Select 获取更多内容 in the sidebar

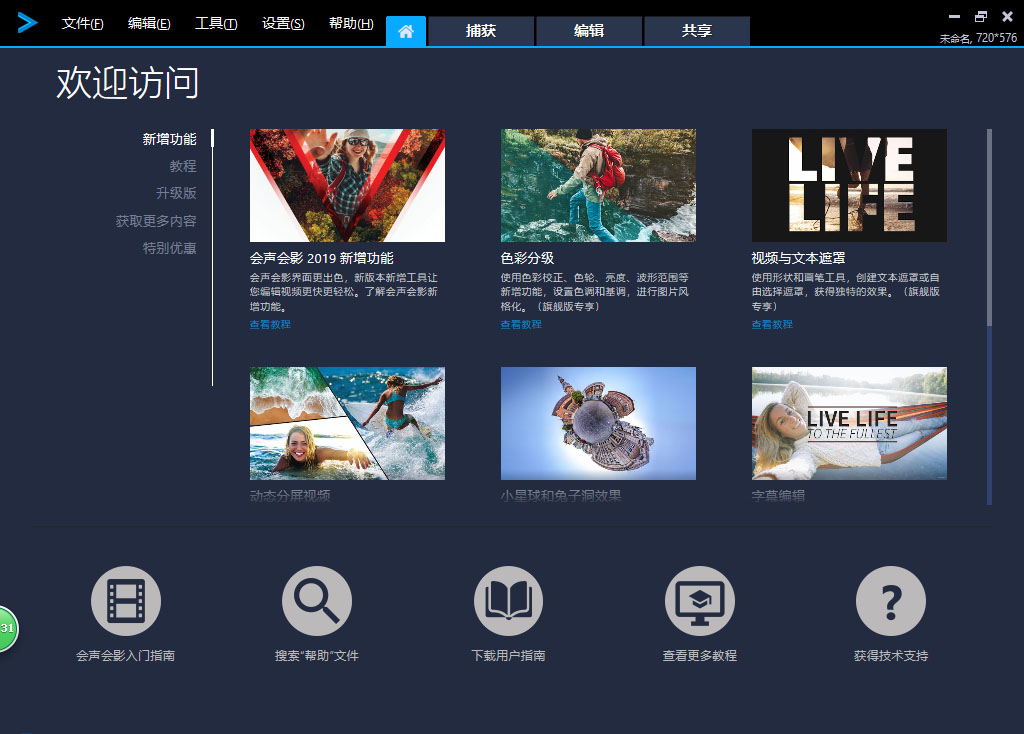click(155, 221)
